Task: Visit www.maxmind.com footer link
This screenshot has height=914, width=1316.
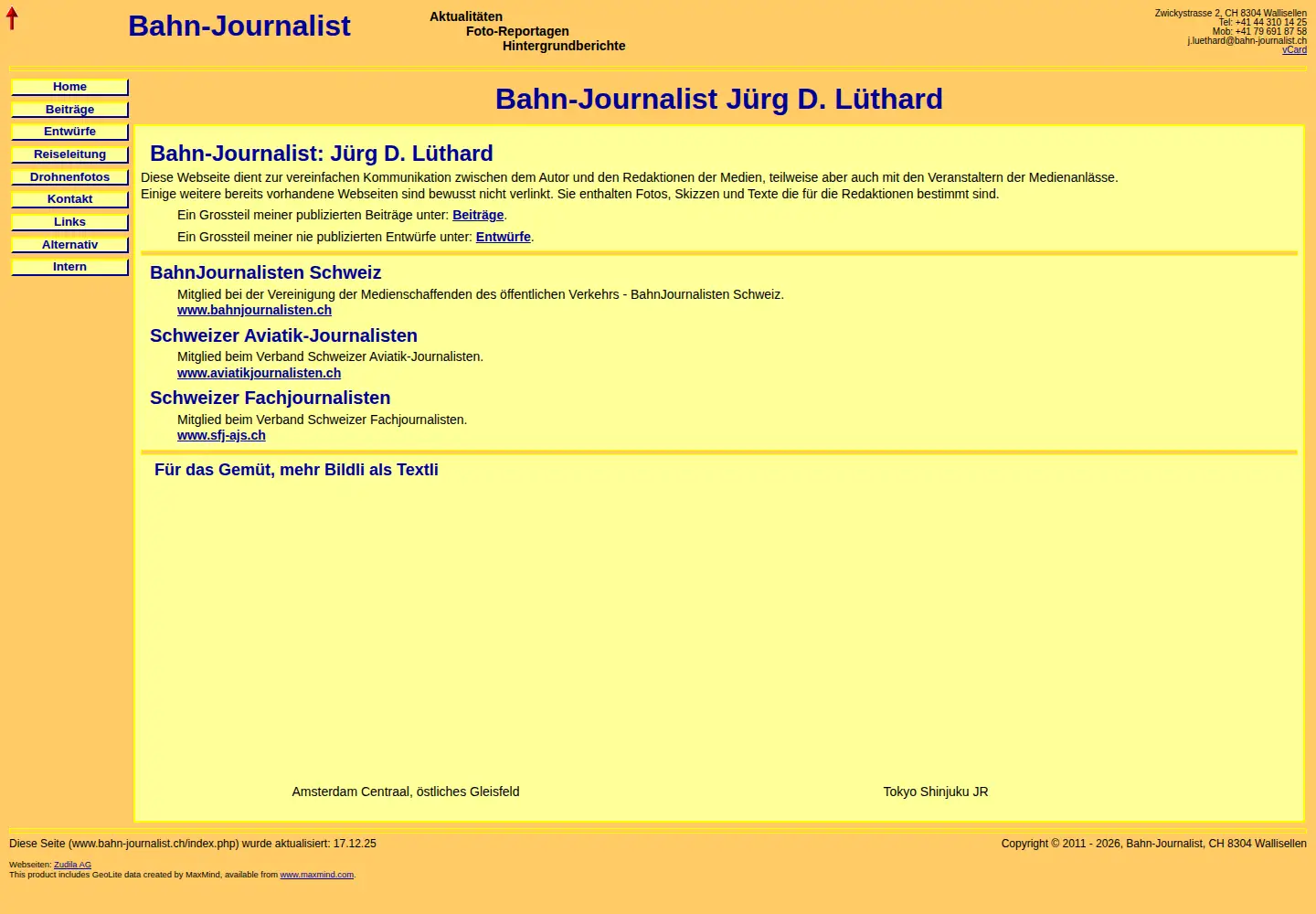Action: coord(316,875)
